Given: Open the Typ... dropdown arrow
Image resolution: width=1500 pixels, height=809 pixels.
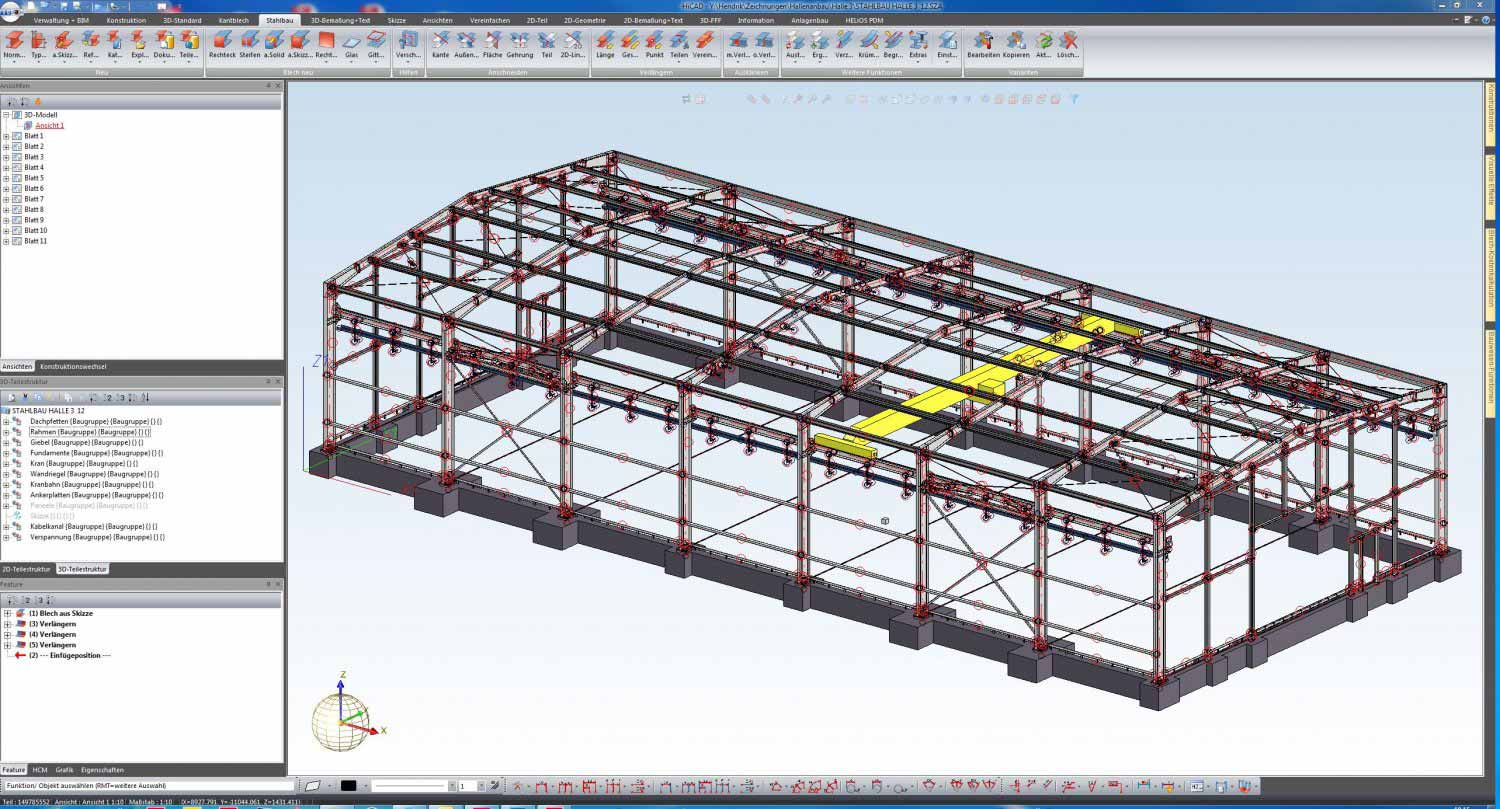Looking at the screenshot, I should pyautogui.click(x=39, y=62).
